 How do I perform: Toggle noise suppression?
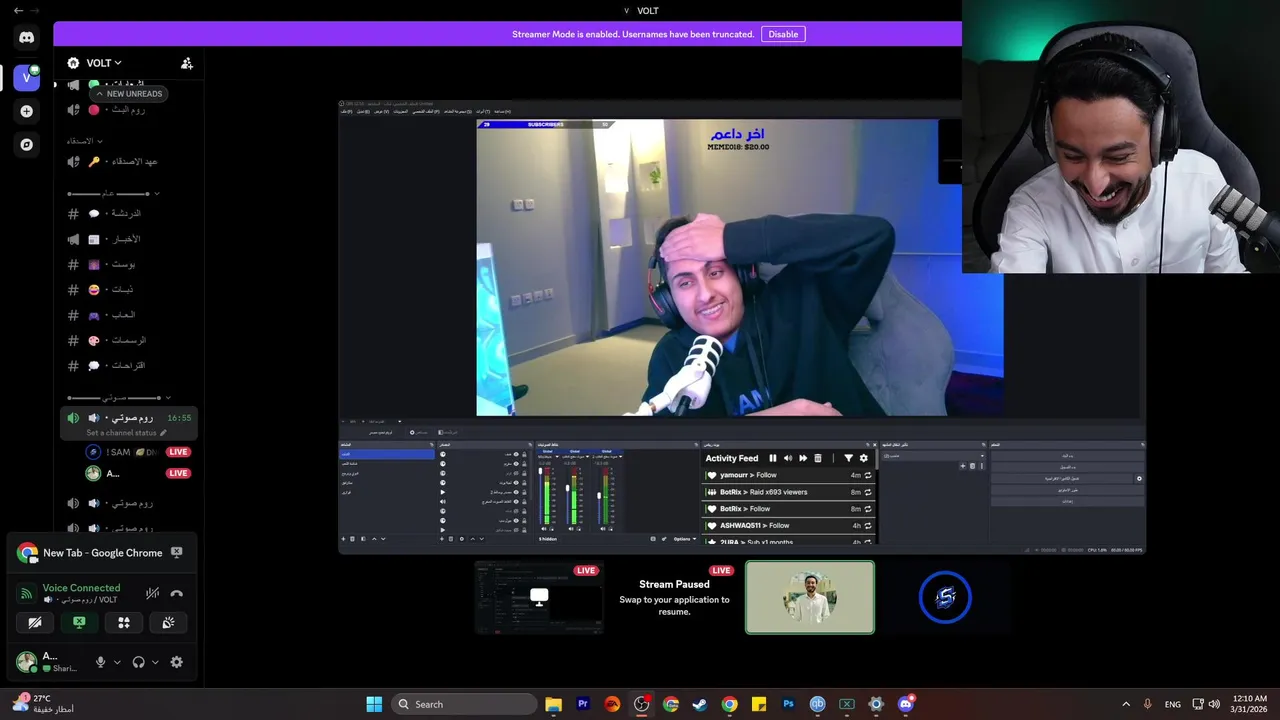pyautogui.click(x=152, y=593)
